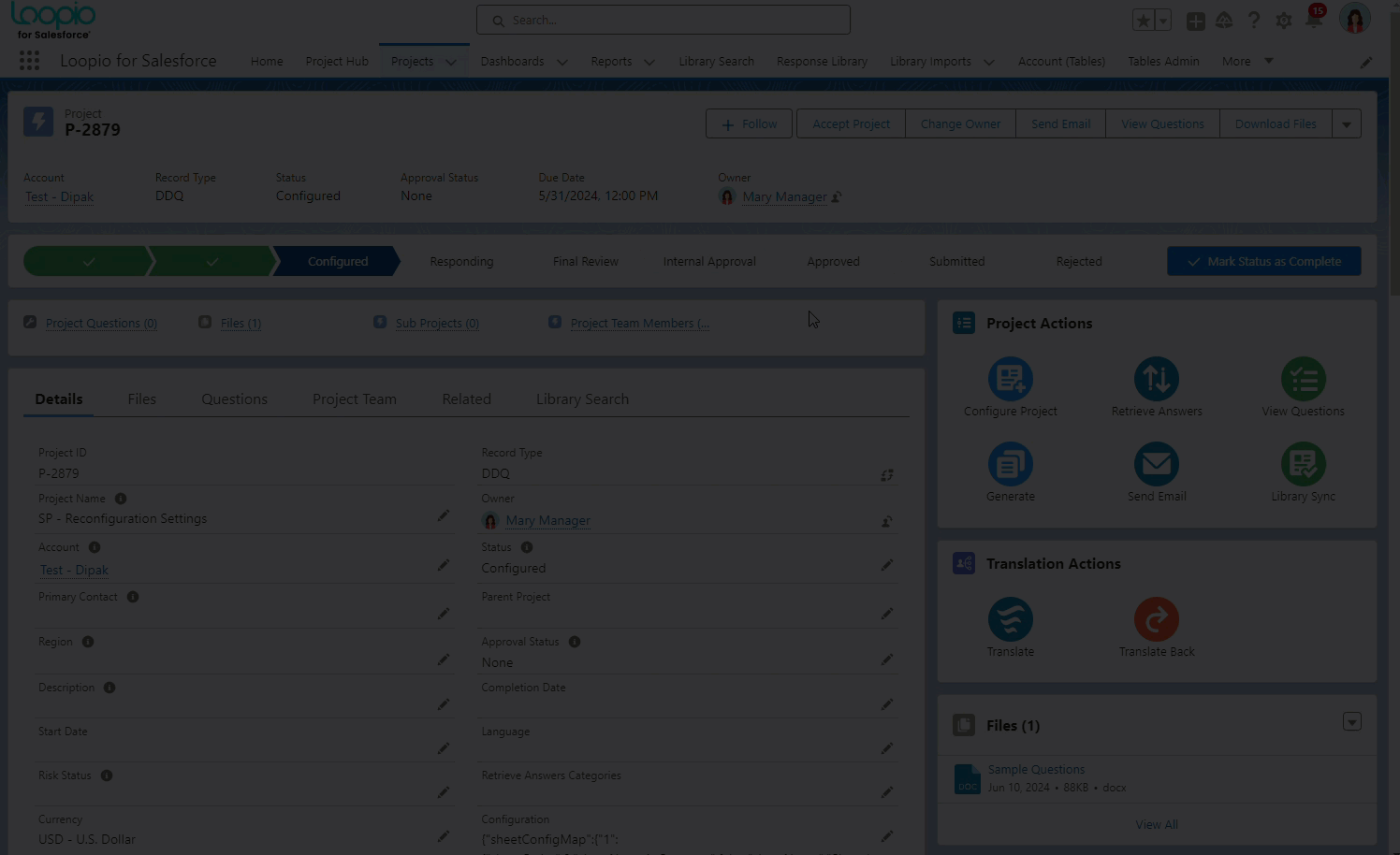The image size is (1400, 855).
Task: Open the More navigation menu
Action: coord(1247,61)
